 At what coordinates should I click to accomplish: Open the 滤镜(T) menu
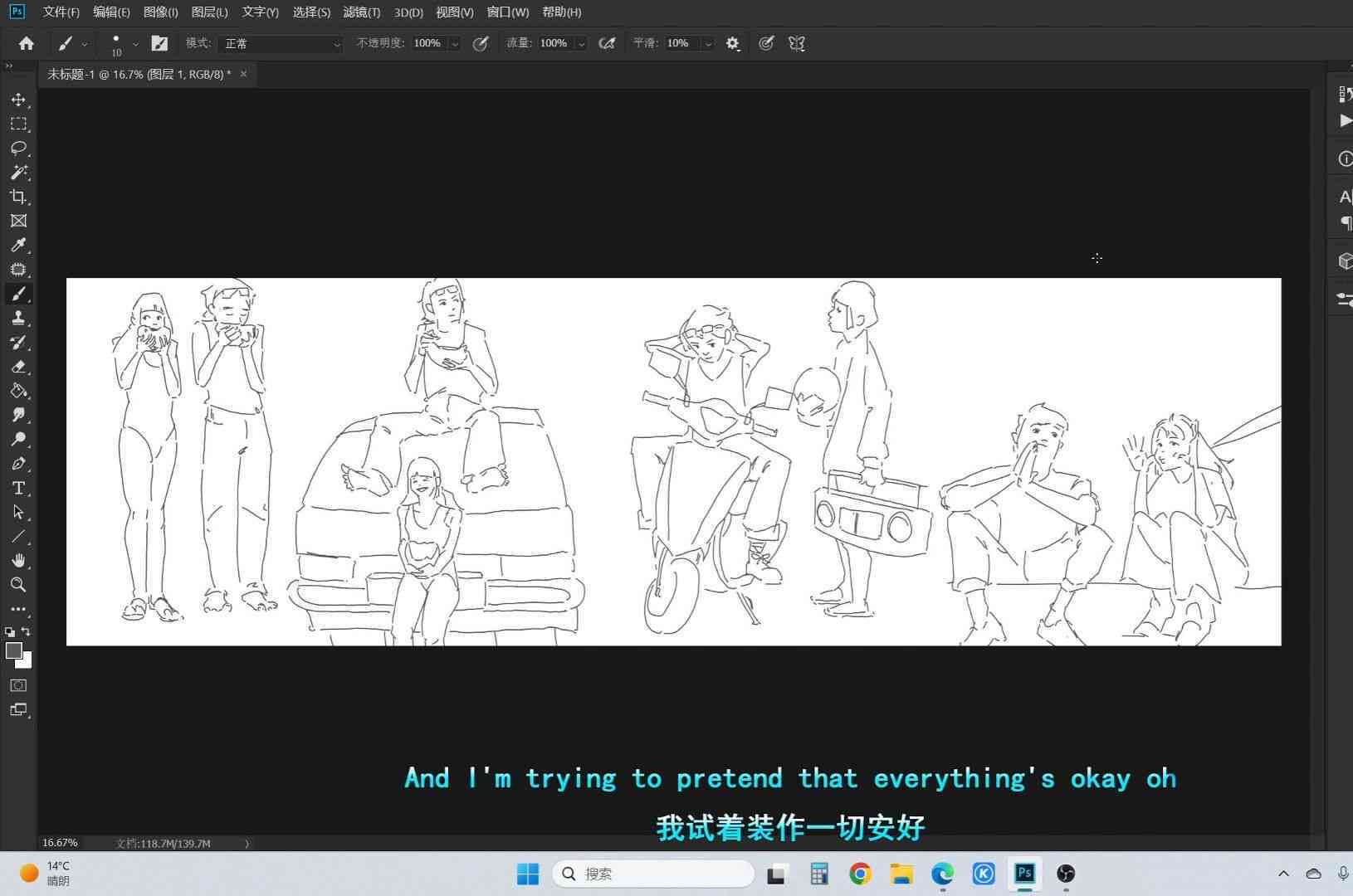tap(362, 12)
